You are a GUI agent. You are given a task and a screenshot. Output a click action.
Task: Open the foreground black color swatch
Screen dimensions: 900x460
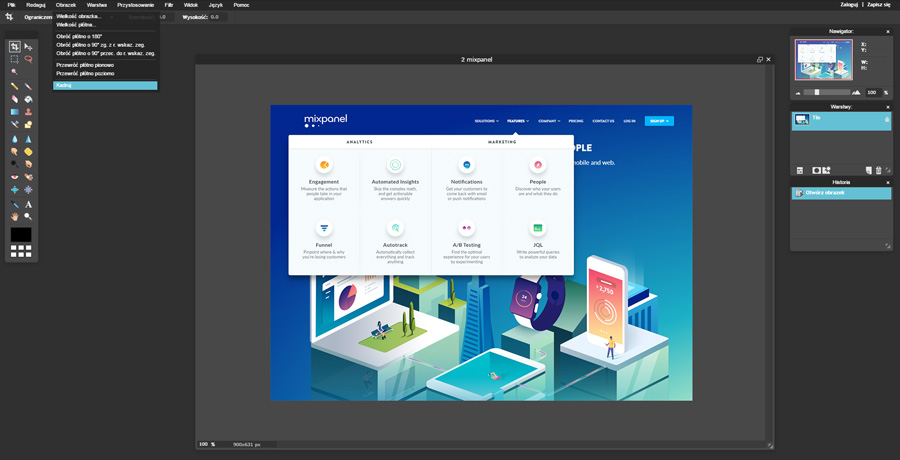(21, 234)
